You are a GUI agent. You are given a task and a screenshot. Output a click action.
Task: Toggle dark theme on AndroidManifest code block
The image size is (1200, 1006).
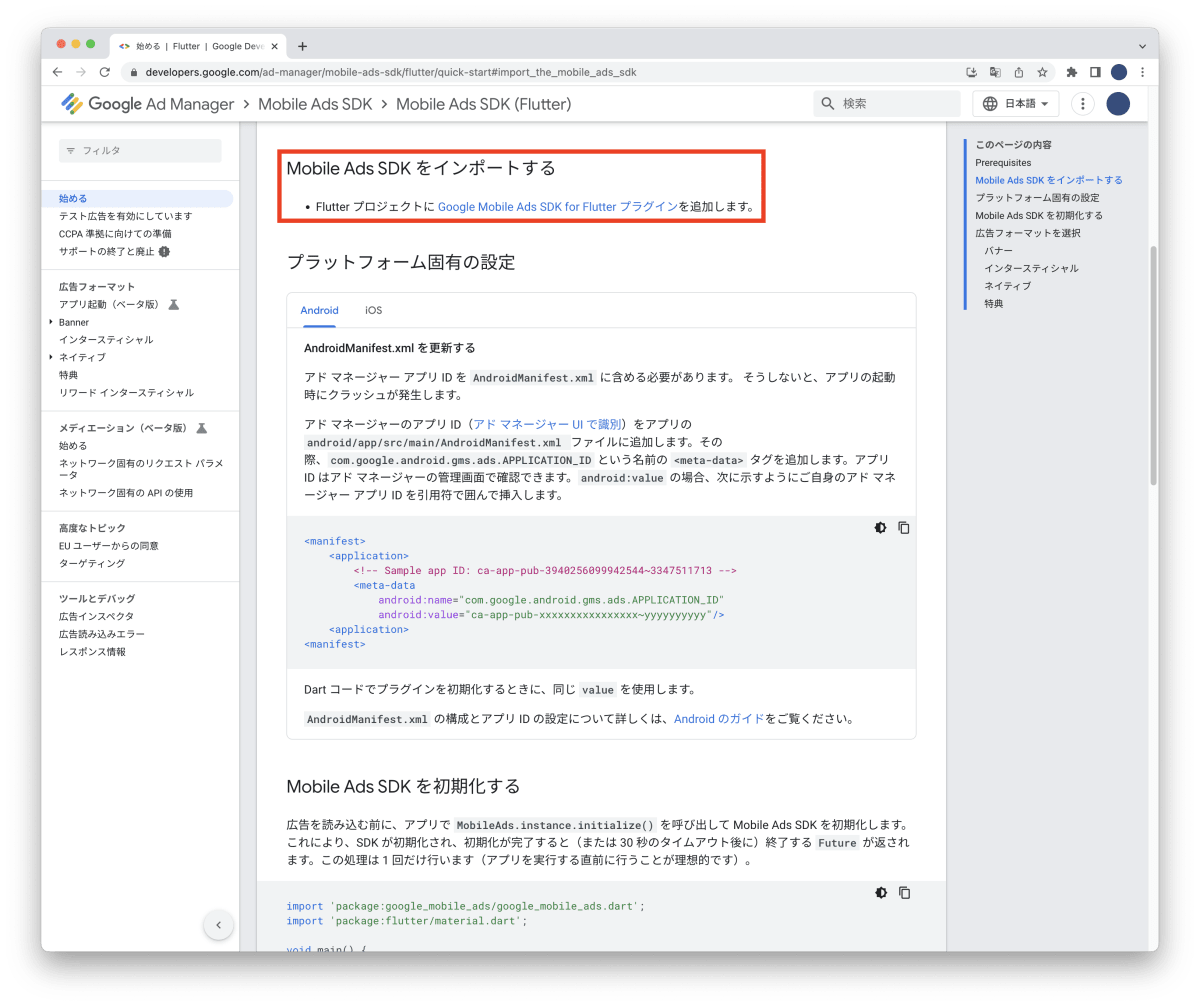[x=880, y=528]
